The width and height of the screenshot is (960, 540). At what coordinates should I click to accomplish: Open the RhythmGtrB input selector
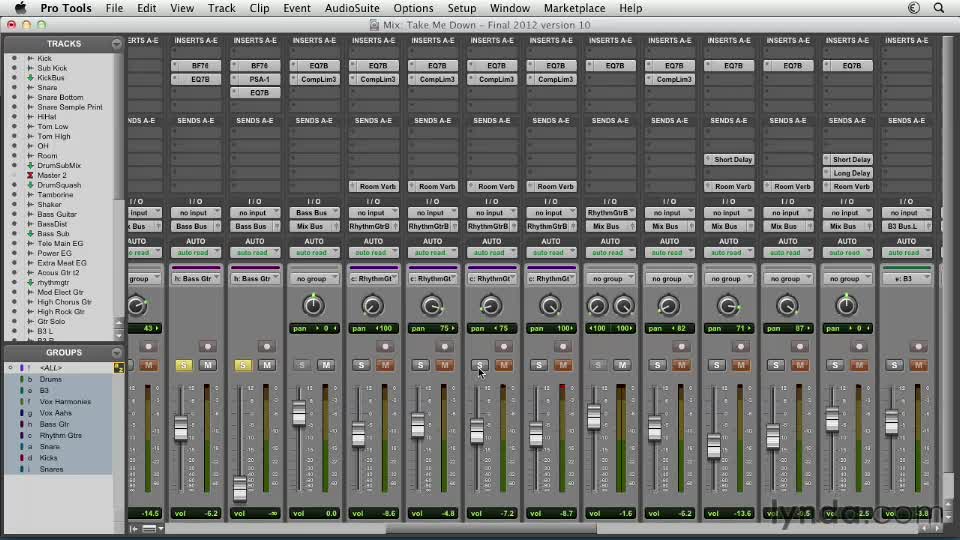[610, 212]
